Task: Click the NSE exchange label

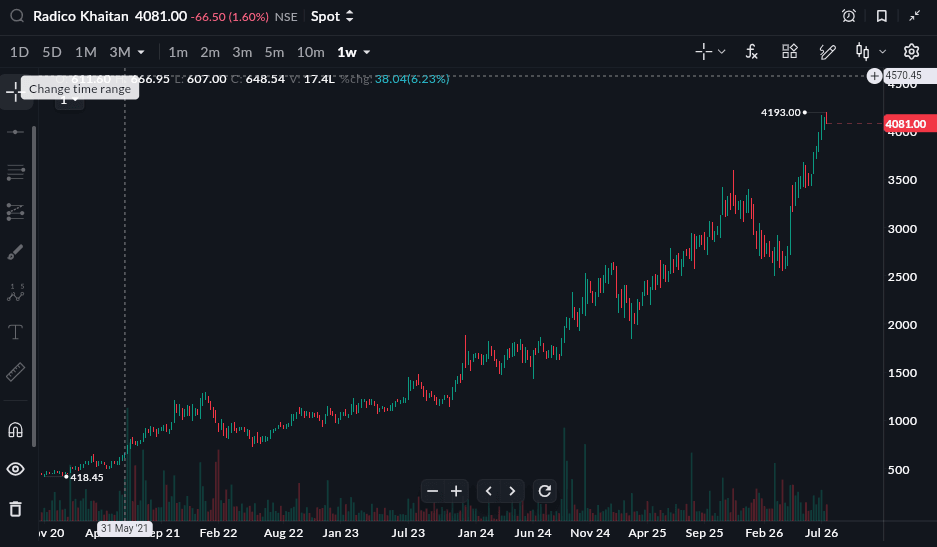Action: pyautogui.click(x=286, y=17)
